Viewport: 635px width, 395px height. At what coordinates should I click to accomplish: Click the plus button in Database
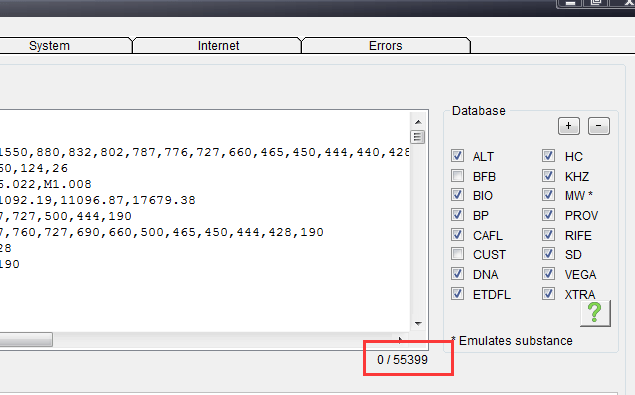(569, 126)
